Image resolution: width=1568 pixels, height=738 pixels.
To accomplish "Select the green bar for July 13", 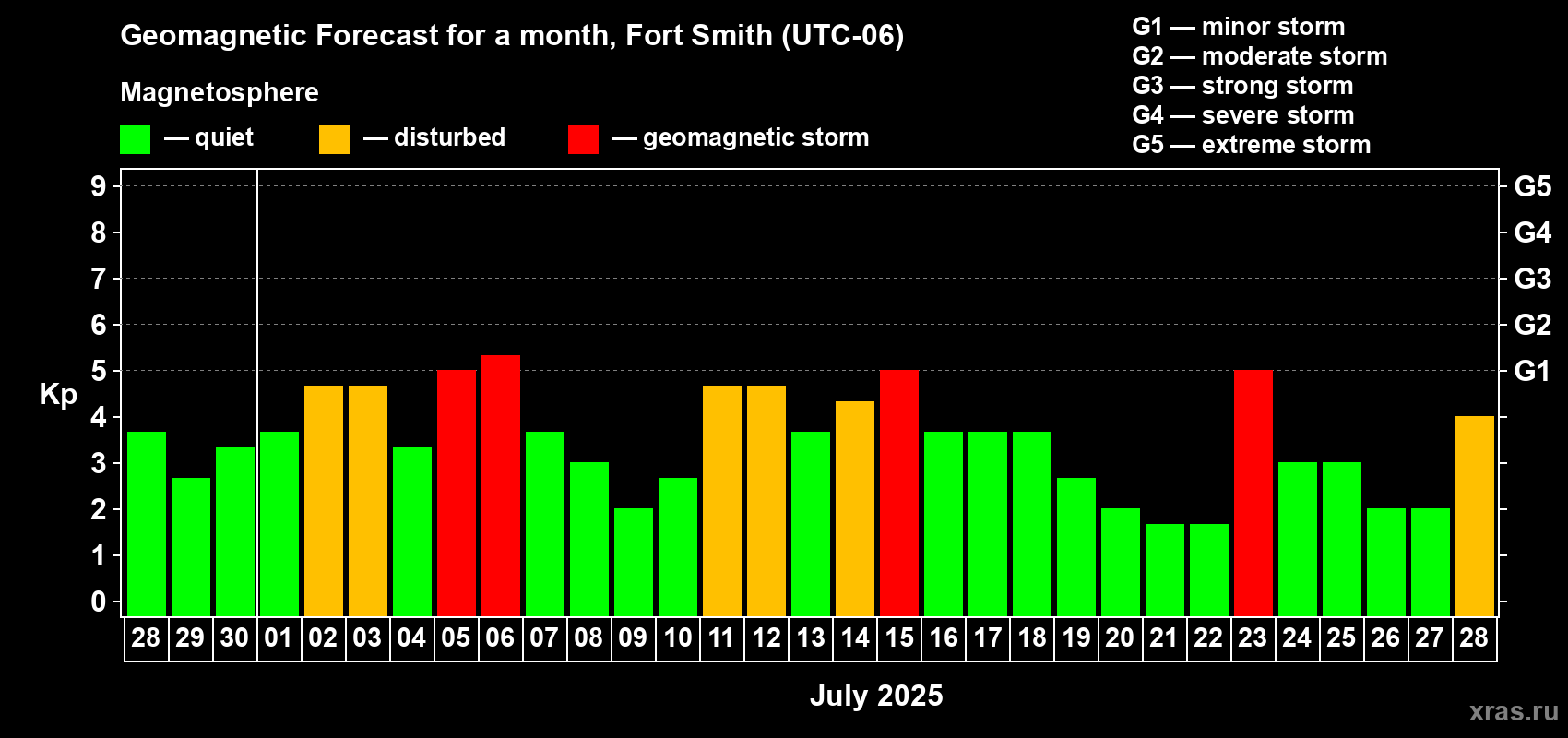I will tap(810, 524).
